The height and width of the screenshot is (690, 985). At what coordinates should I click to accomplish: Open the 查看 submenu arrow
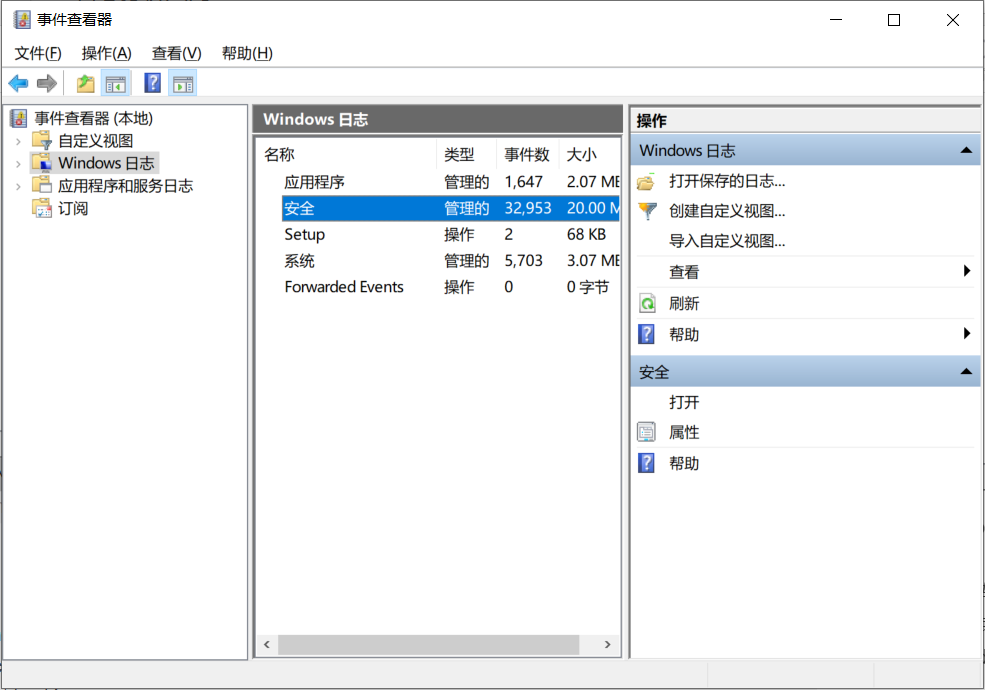(x=967, y=271)
